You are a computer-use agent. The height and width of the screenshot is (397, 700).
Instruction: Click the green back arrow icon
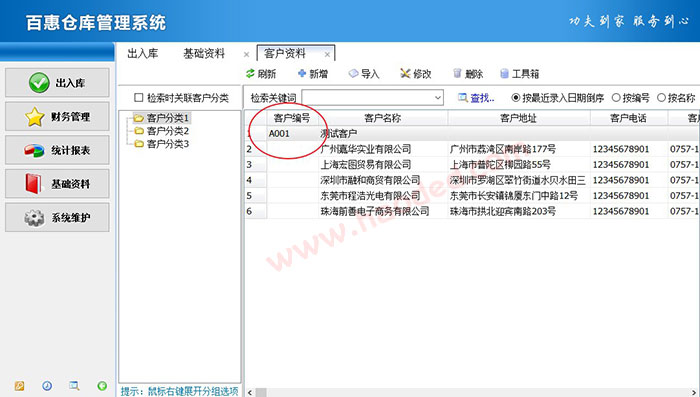click(x=102, y=386)
